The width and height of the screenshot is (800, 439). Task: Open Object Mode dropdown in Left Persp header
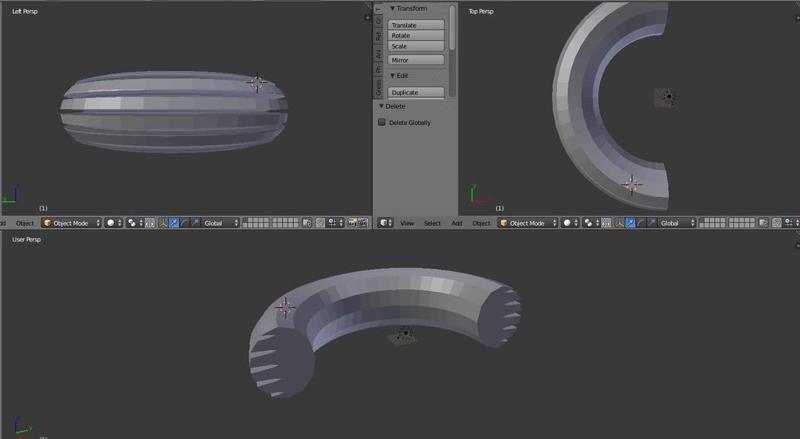point(71,223)
